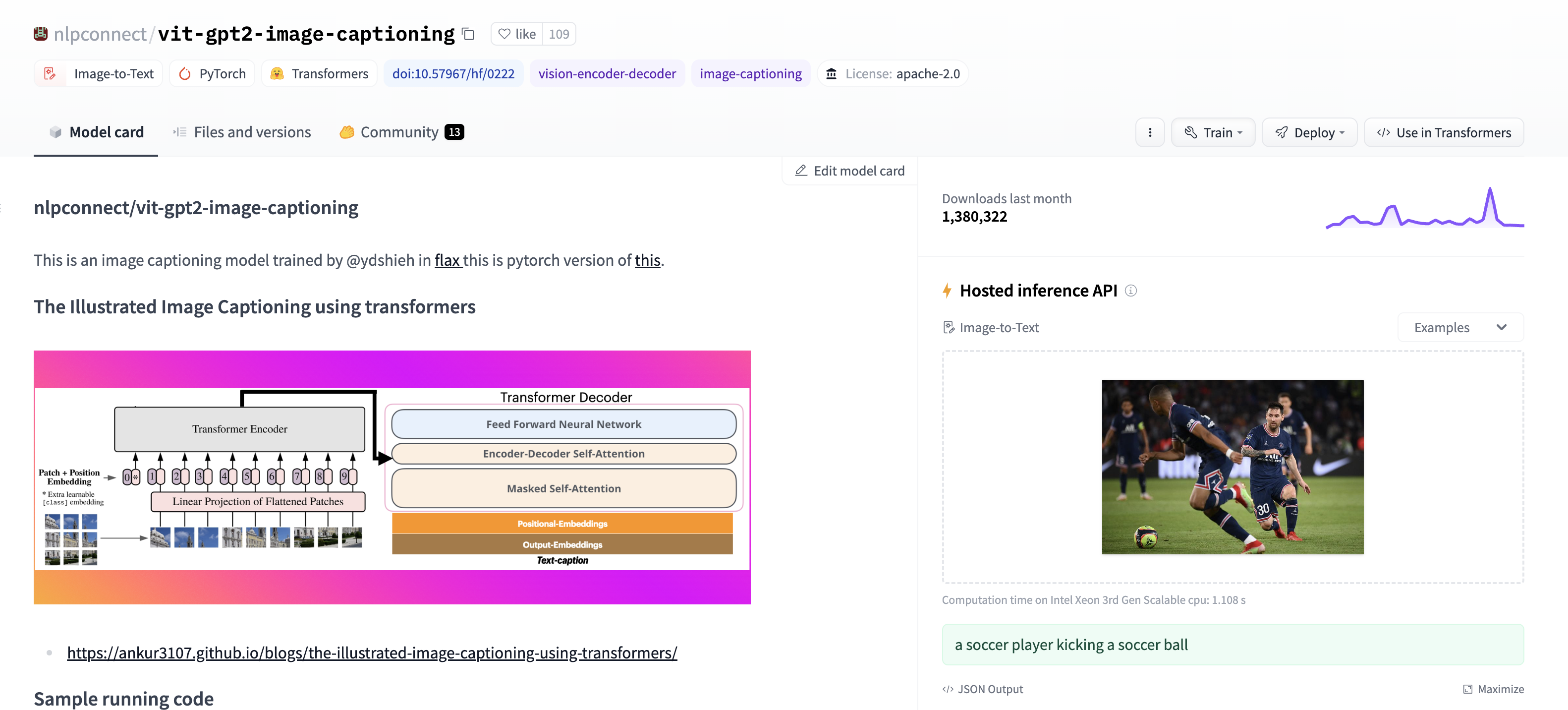Click the Transformers library icon
1568x710 pixels.
[x=277, y=73]
